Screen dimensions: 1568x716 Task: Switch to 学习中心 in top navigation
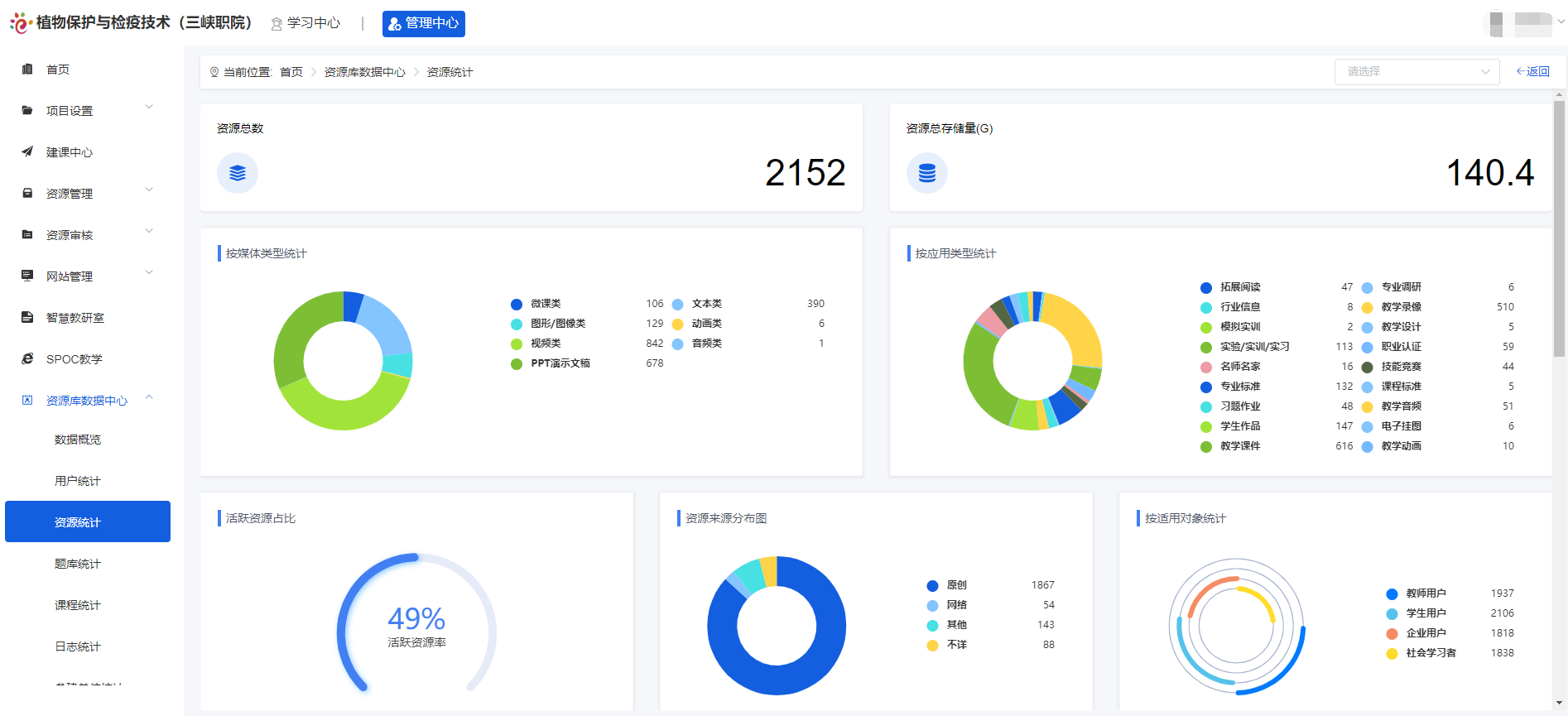306,23
